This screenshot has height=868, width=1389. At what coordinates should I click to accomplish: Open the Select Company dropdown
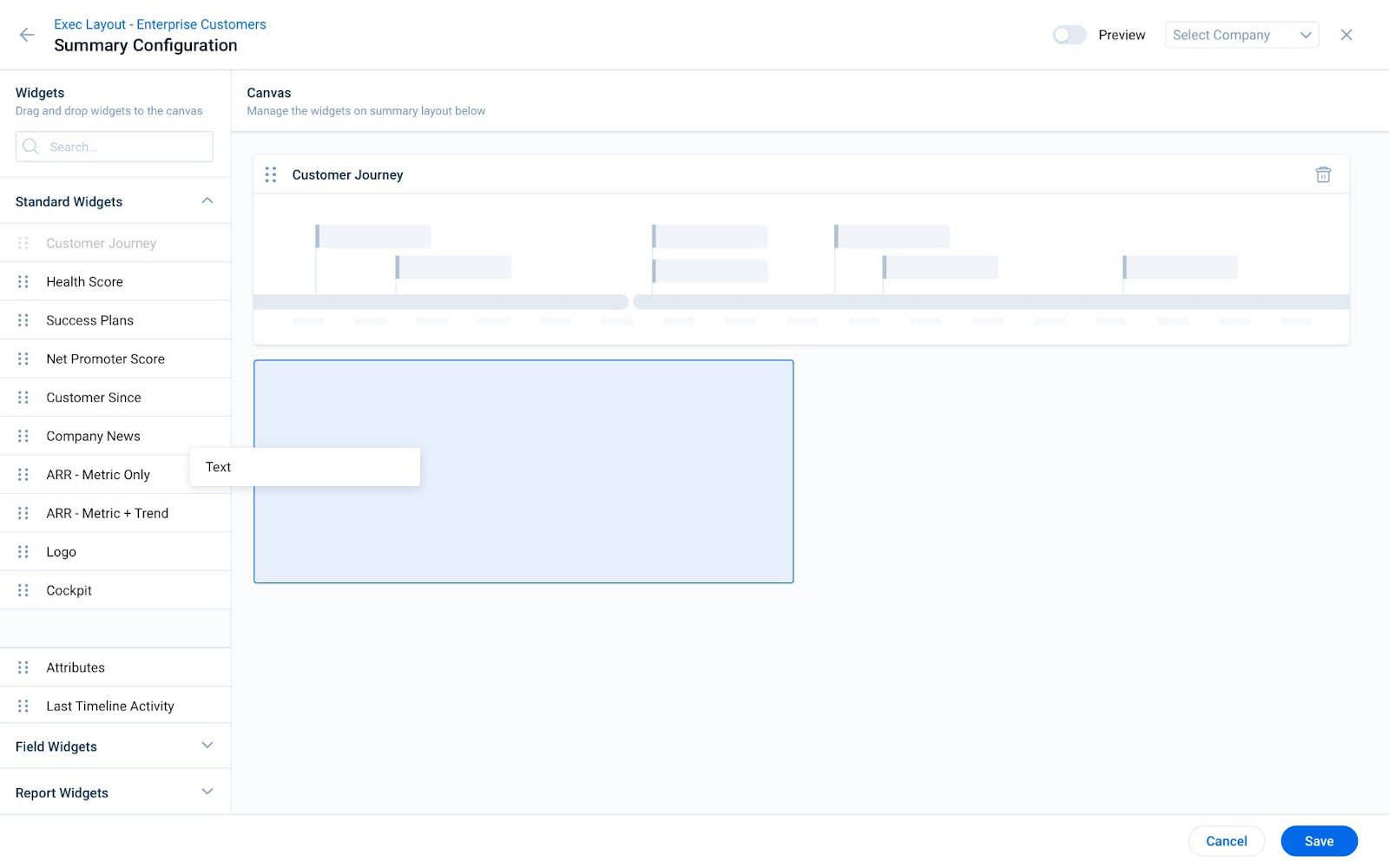pyautogui.click(x=1241, y=35)
